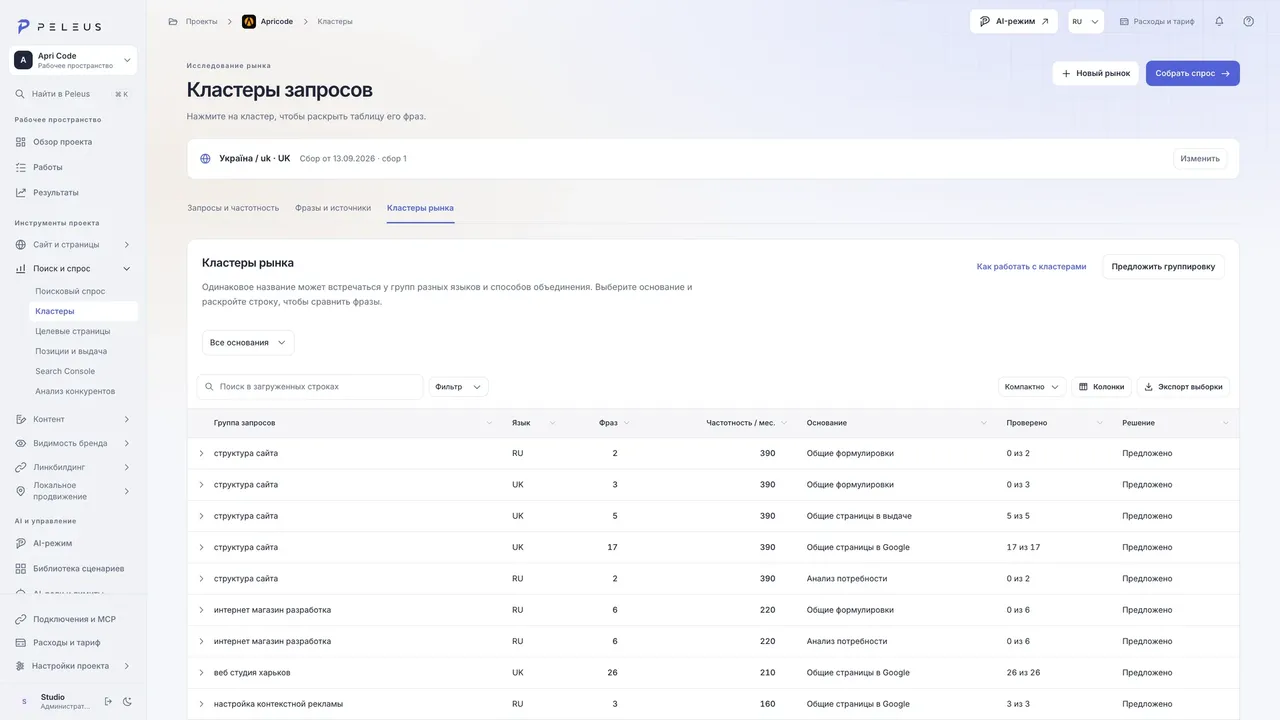This screenshot has width=1280, height=720.
Task: Expand настройка контекстной рекламы row
Action: pyautogui.click(x=201, y=704)
